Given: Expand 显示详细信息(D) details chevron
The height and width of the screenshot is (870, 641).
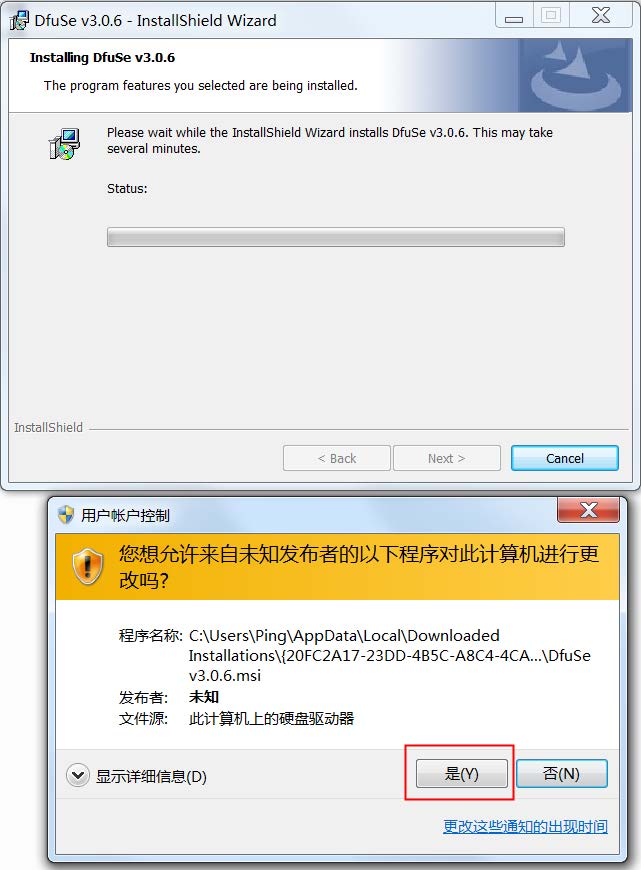Looking at the screenshot, I should [x=78, y=775].
